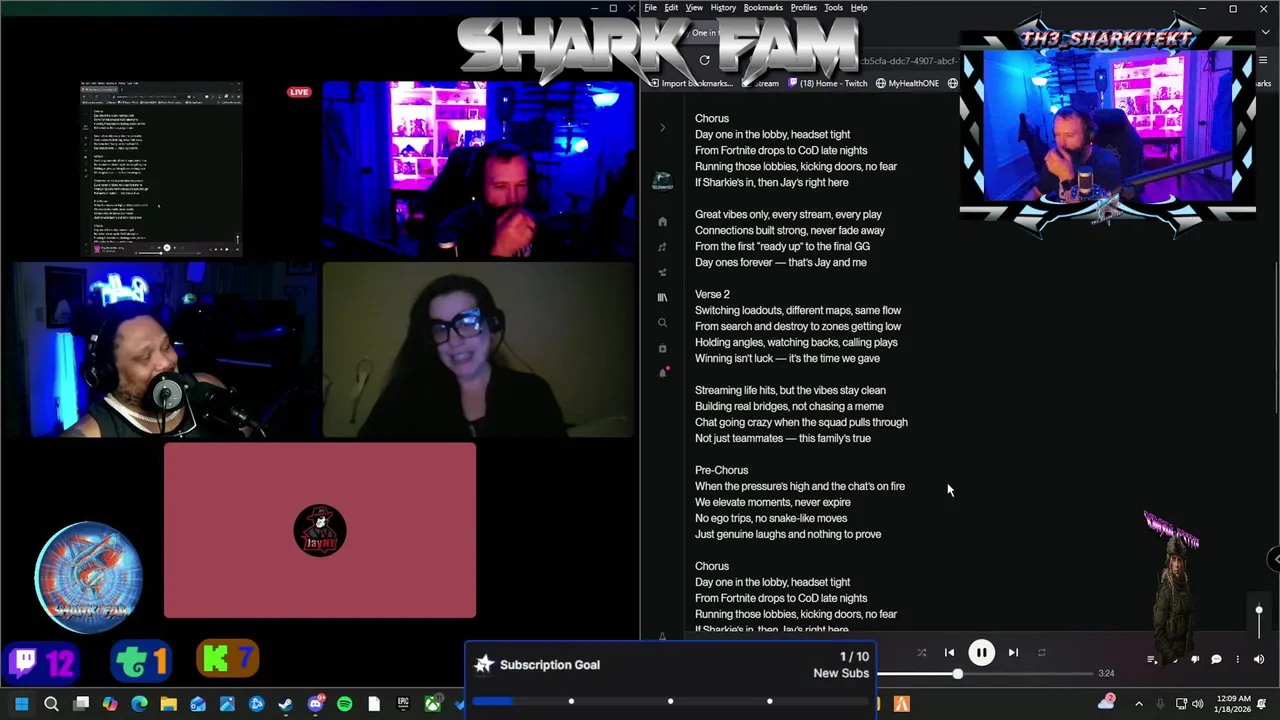Viewport: 1280px width, 720px height.
Task: Open the comments bubble icon in player
Action: tap(1216, 660)
